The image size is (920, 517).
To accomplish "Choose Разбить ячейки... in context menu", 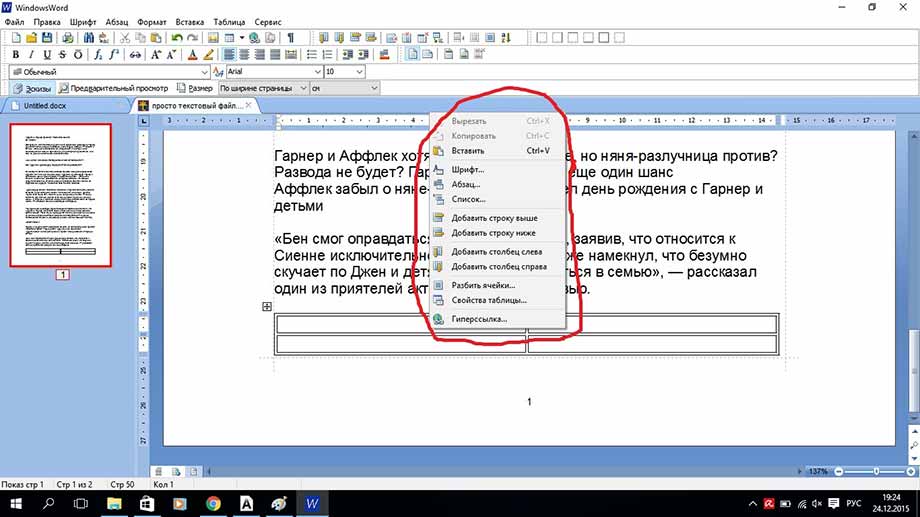I will [x=498, y=285].
